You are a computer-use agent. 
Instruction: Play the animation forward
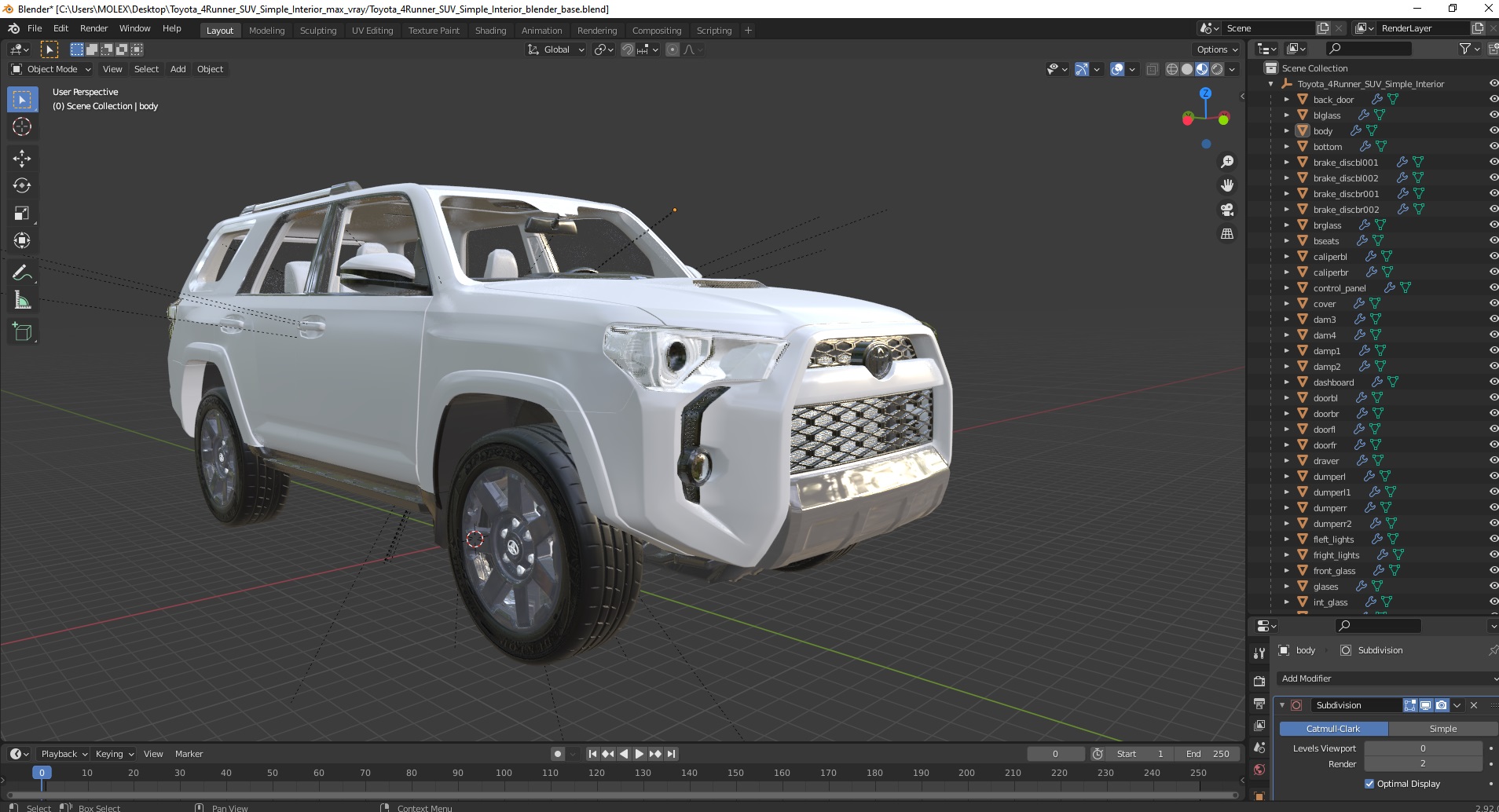tap(640, 754)
